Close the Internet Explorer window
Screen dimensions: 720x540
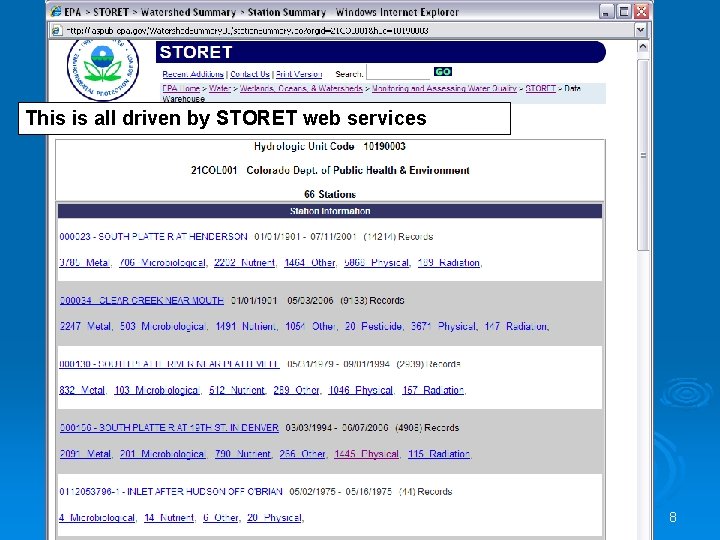pos(641,11)
